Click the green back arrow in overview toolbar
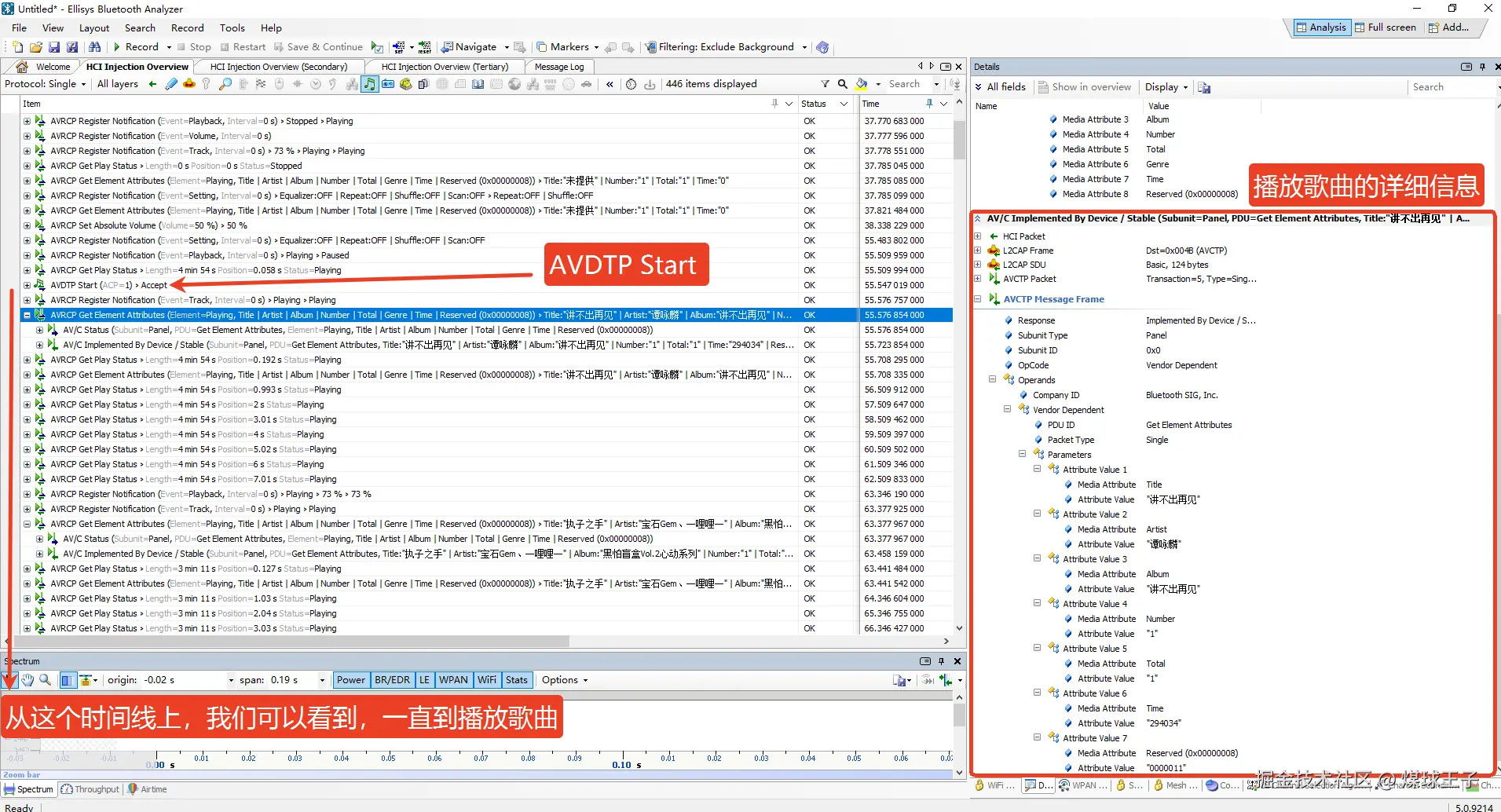 pyautogui.click(x=152, y=84)
